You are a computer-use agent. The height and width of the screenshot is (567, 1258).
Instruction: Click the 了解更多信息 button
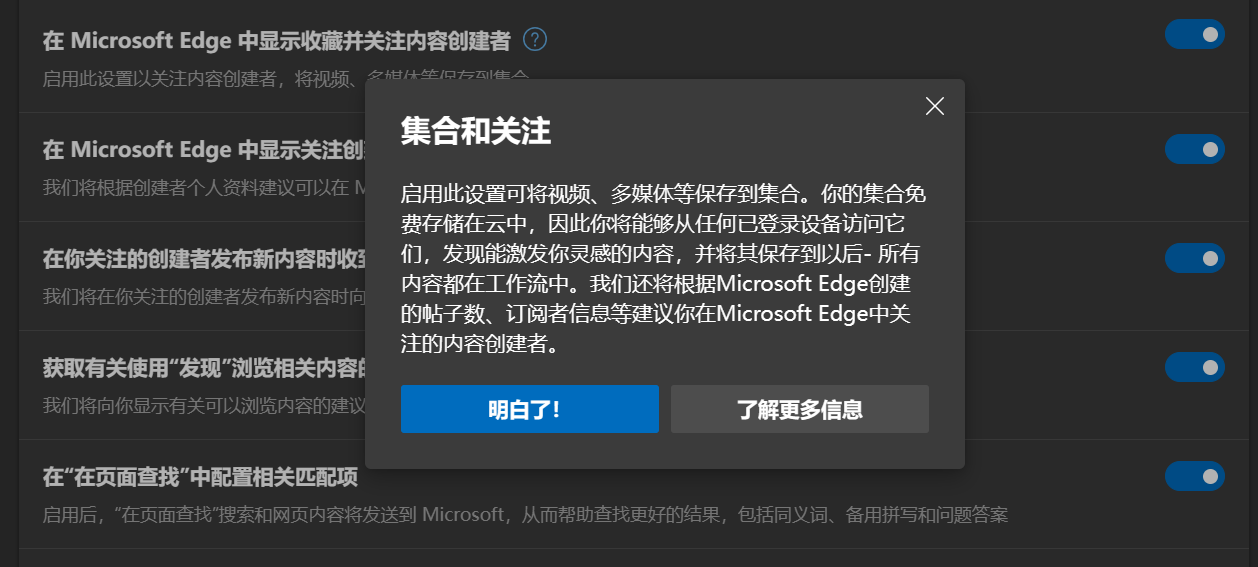(800, 409)
